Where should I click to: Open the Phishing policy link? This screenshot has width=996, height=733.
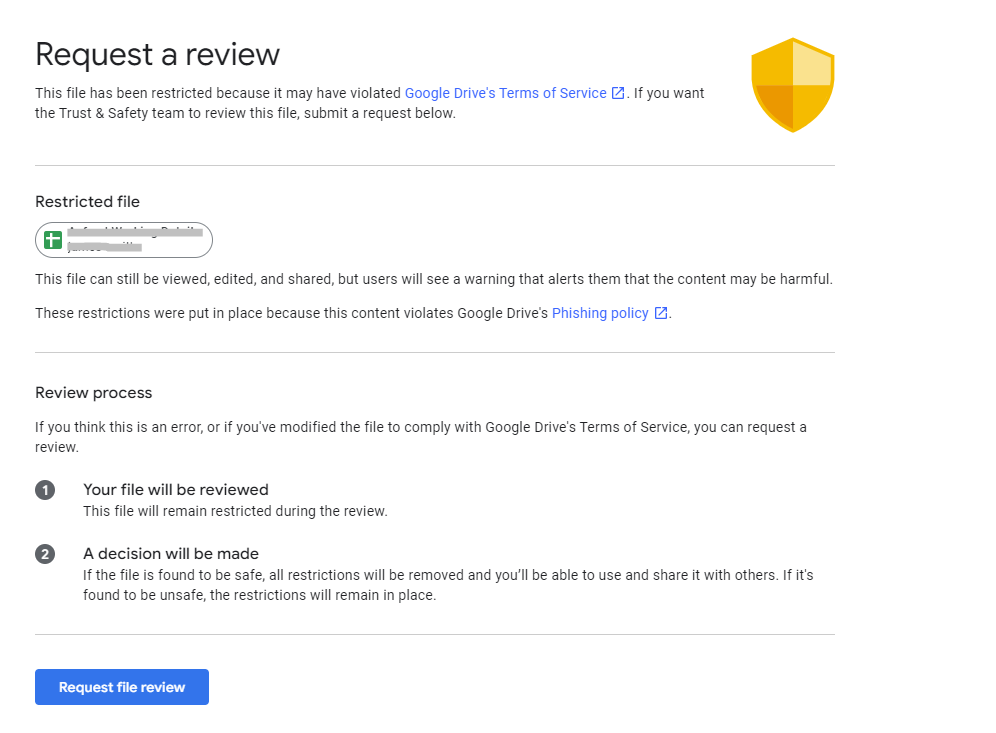600,313
